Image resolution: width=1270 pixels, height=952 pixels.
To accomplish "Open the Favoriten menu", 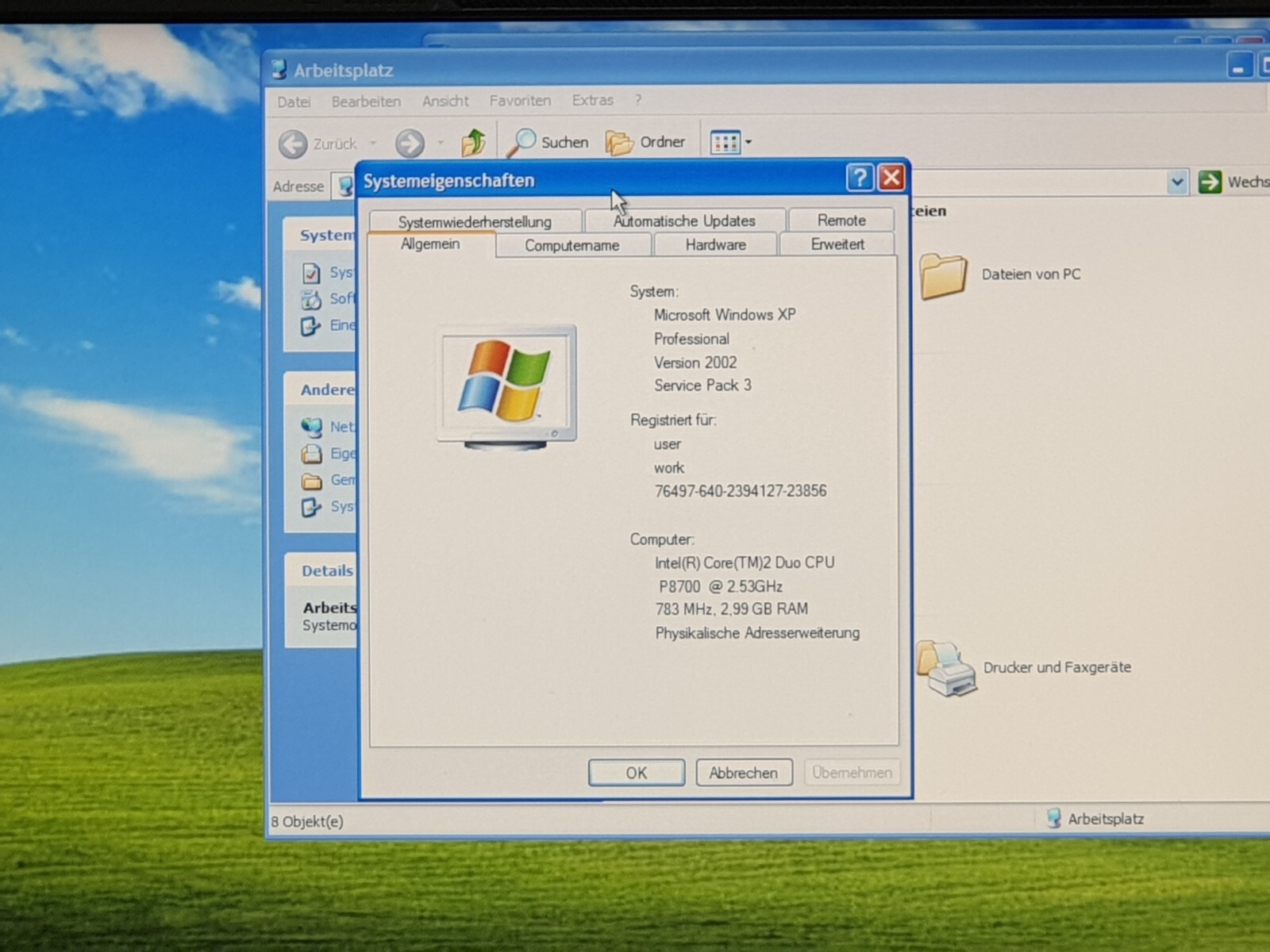I will tap(520, 101).
